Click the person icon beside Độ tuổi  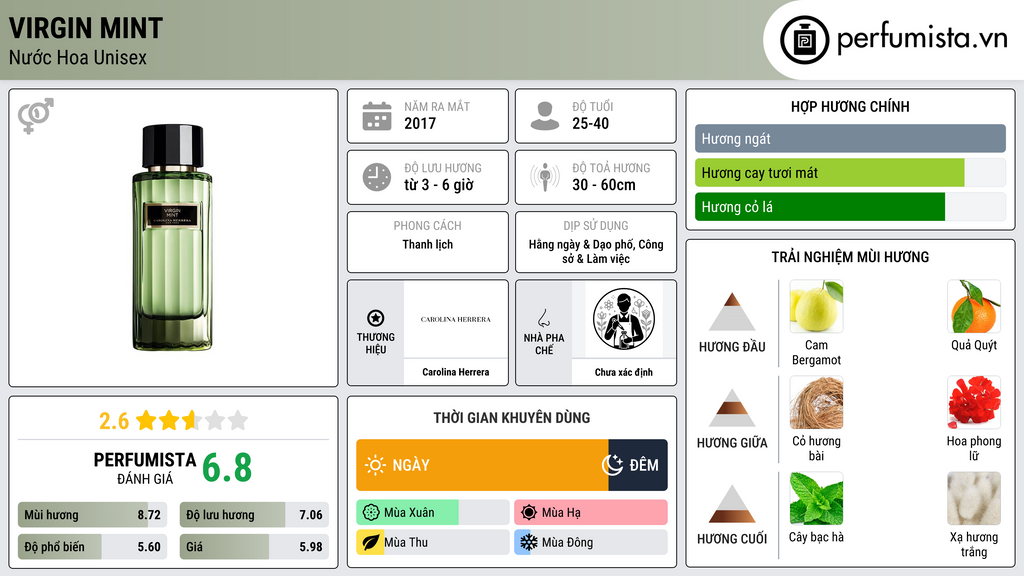tap(545, 116)
